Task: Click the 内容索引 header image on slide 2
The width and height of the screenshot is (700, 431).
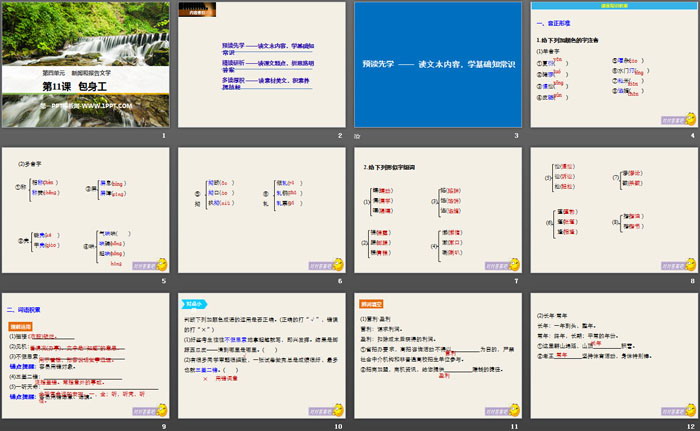Action: (196, 10)
